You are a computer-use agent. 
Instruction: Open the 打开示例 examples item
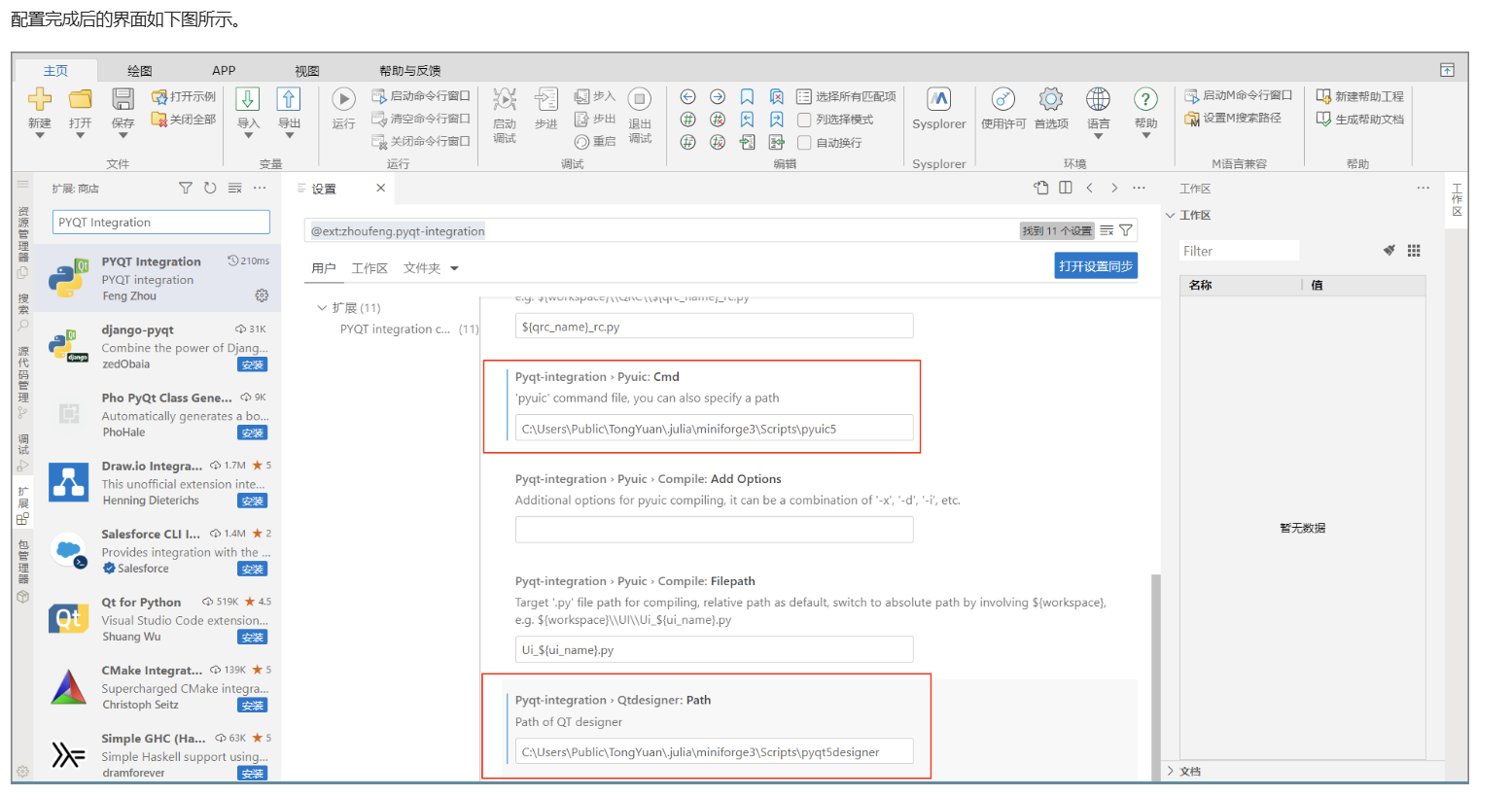point(184,96)
